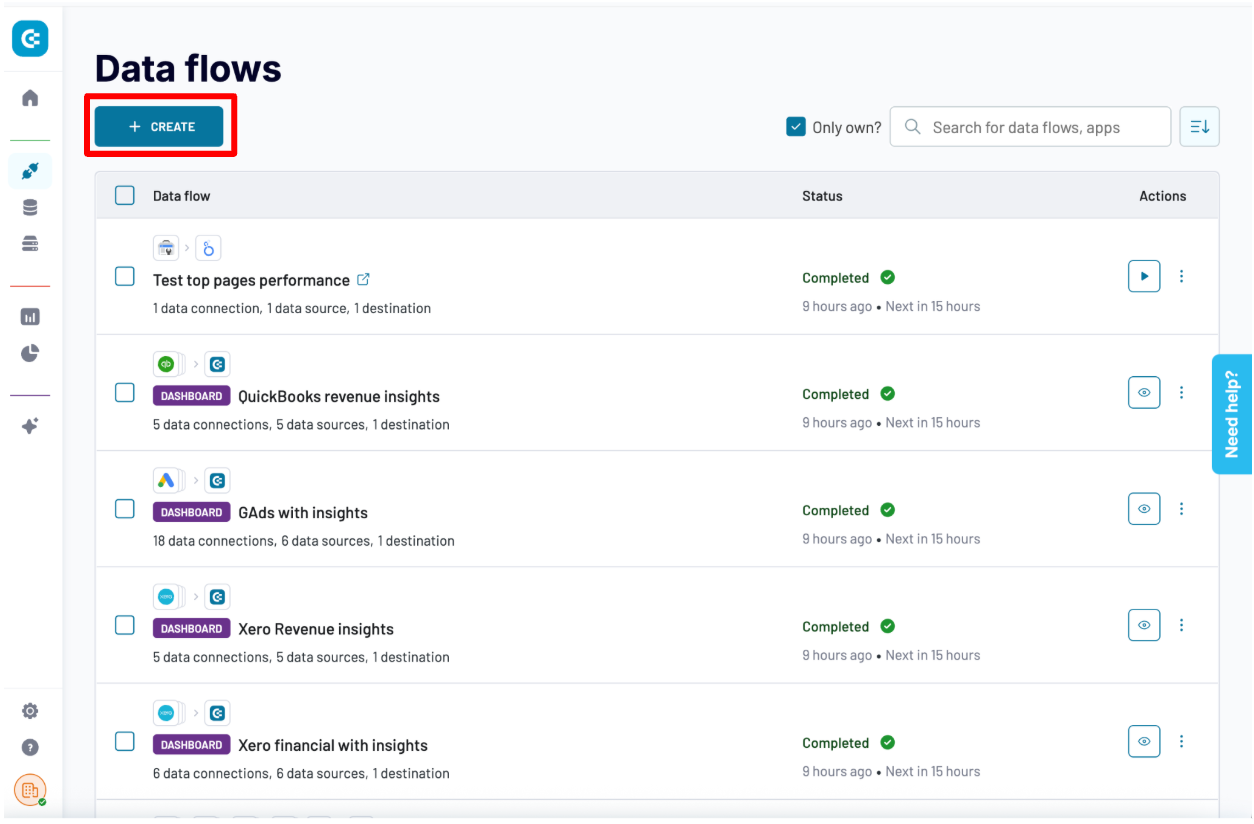This screenshot has width=1254, height=824.
Task: Click the help question mark icon
Action: [30, 747]
